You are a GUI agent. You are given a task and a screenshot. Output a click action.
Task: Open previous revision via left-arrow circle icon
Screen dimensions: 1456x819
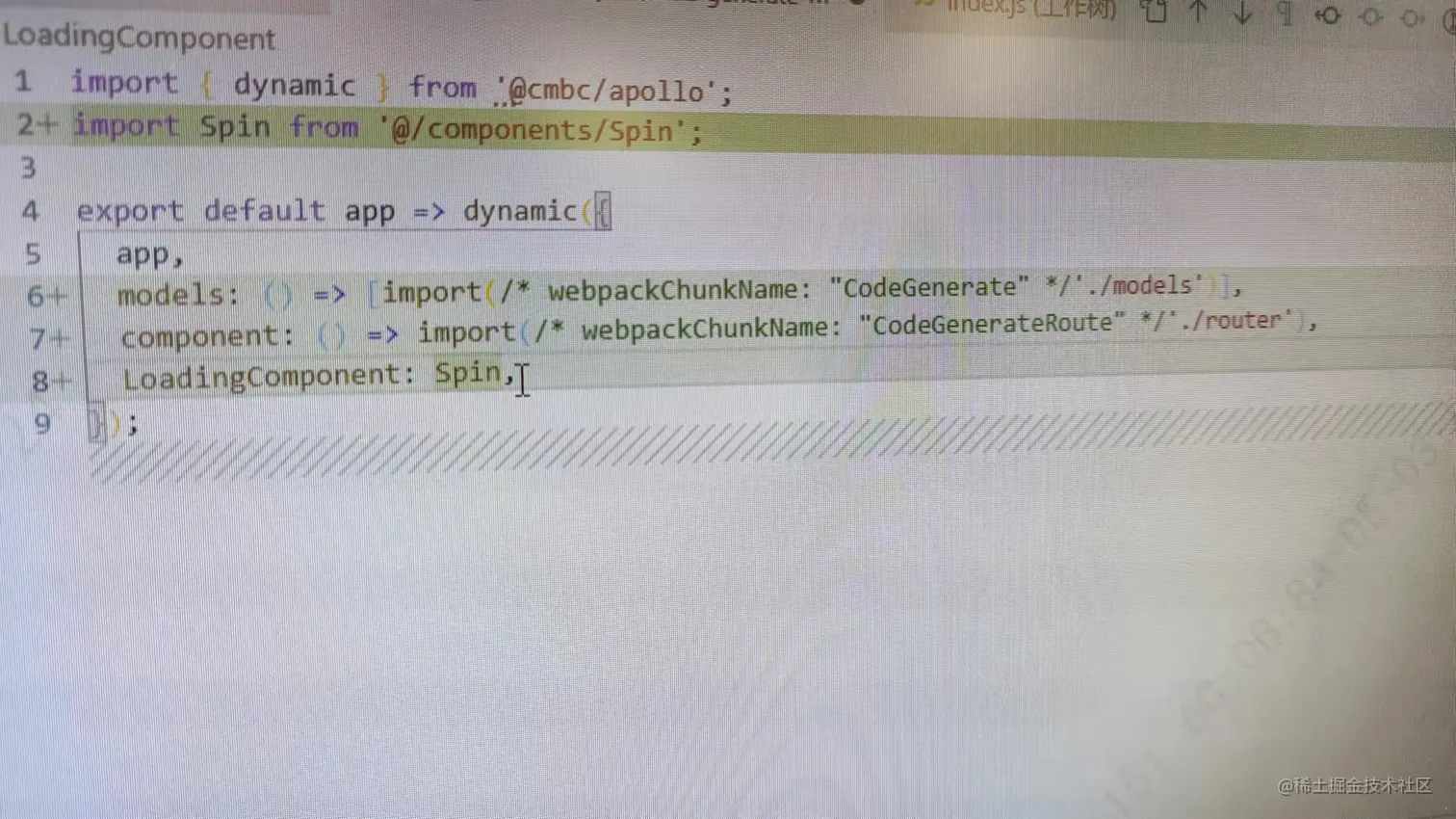click(x=1329, y=15)
